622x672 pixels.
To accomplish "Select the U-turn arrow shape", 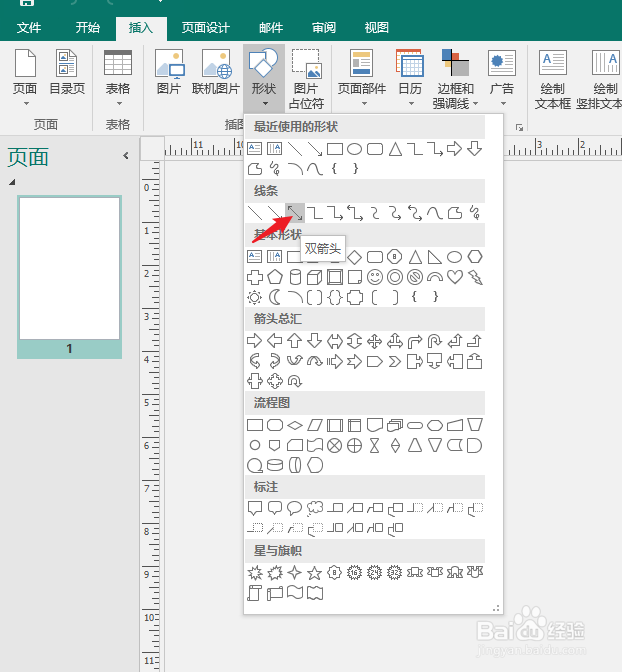I will pyautogui.click(x=435, y=341).
